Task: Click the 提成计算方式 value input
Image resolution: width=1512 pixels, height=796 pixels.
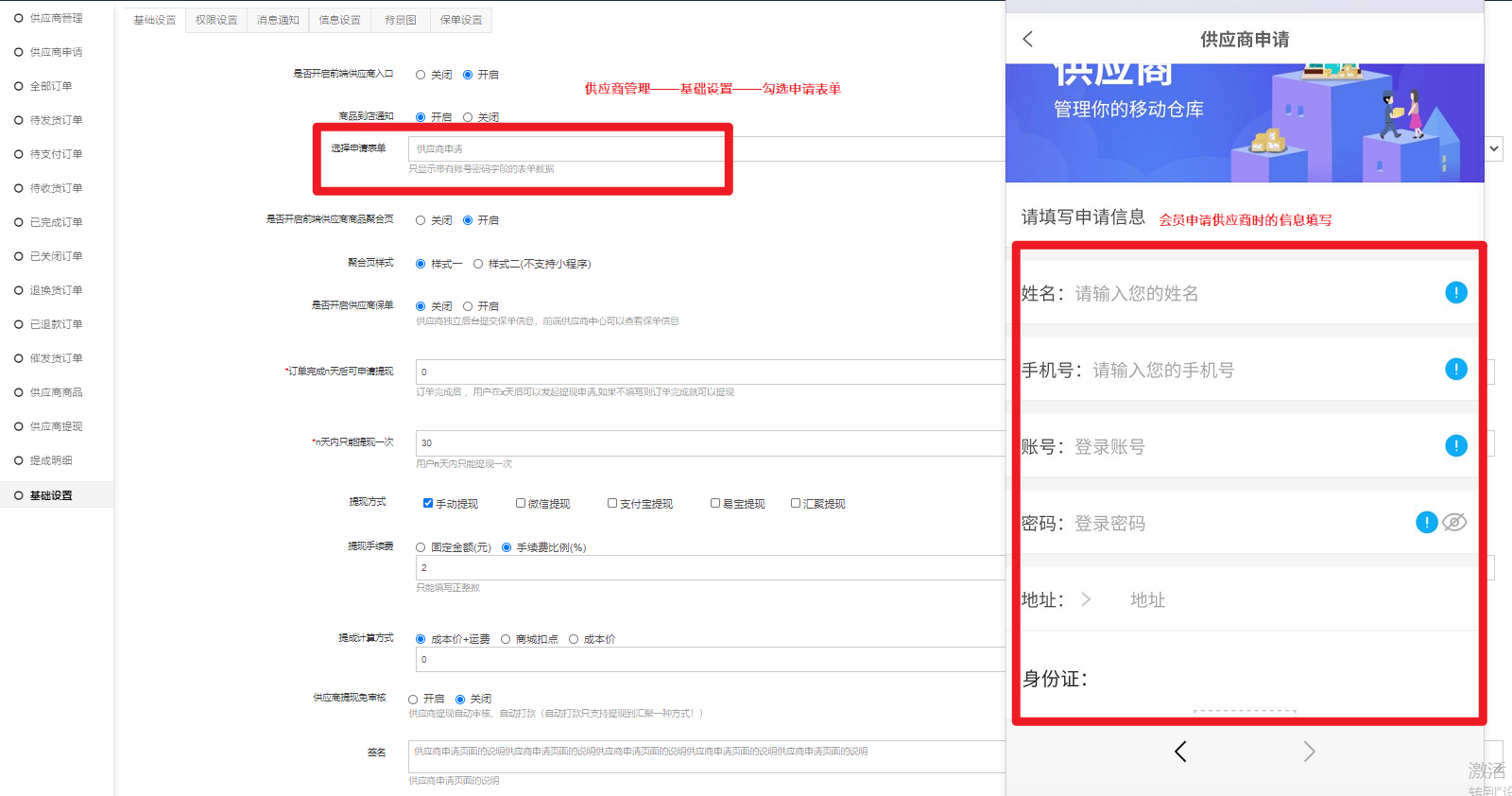Action: (711, 659)
